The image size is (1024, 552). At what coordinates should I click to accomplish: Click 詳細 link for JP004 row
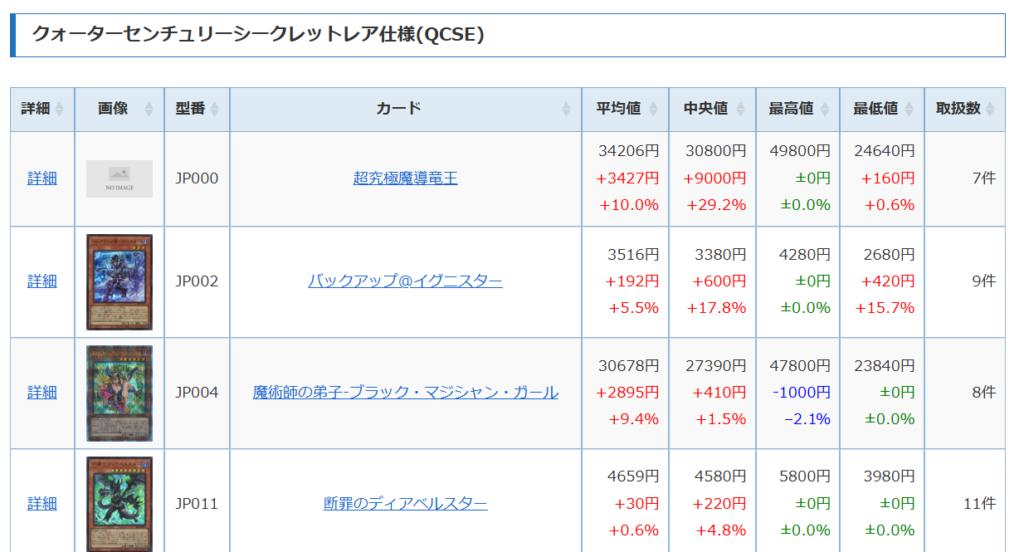tap(42, 393)
